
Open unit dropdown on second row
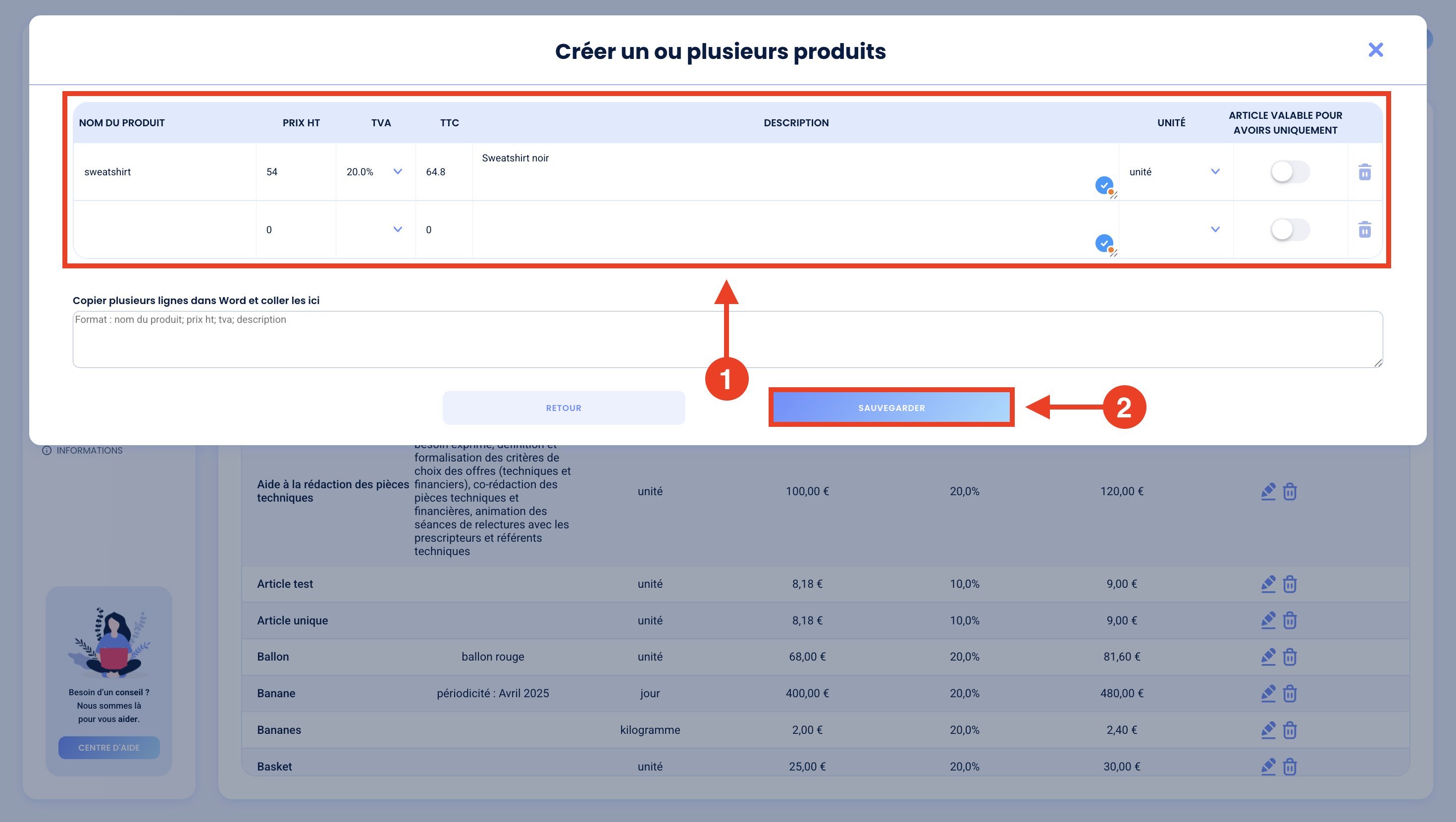(x=1175, y=230)
